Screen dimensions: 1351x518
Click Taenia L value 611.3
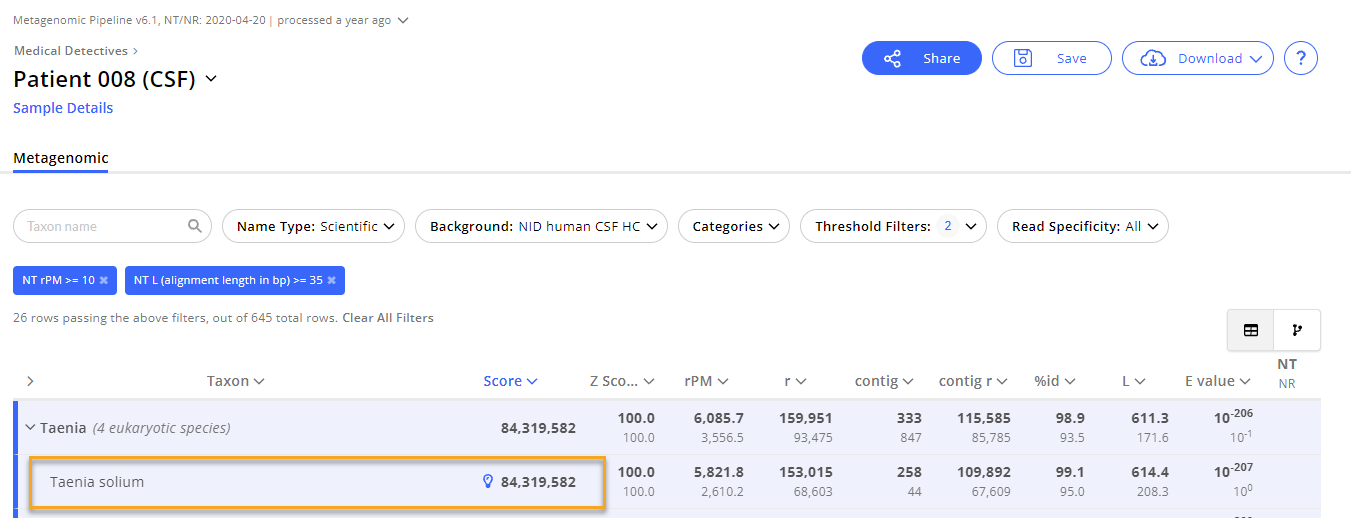1152,418
